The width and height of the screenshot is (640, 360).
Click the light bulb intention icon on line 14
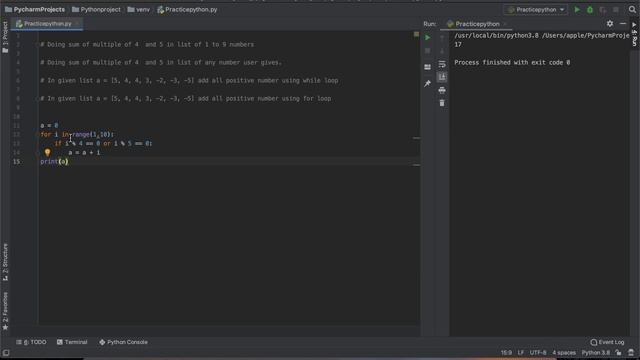(47, 152)
